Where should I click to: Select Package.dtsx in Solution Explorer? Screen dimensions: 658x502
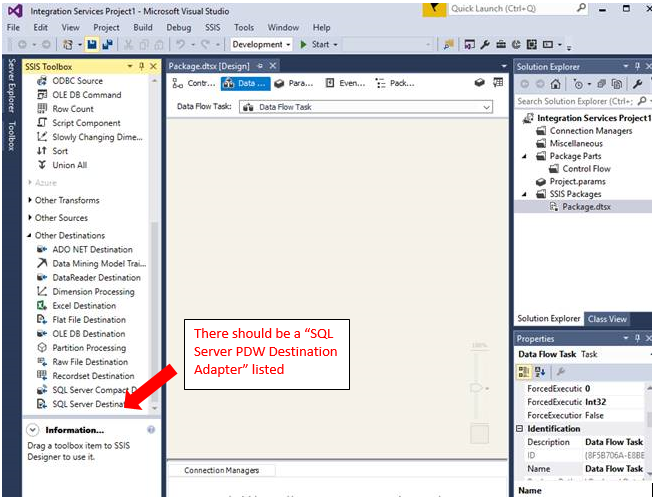point(586,207)
